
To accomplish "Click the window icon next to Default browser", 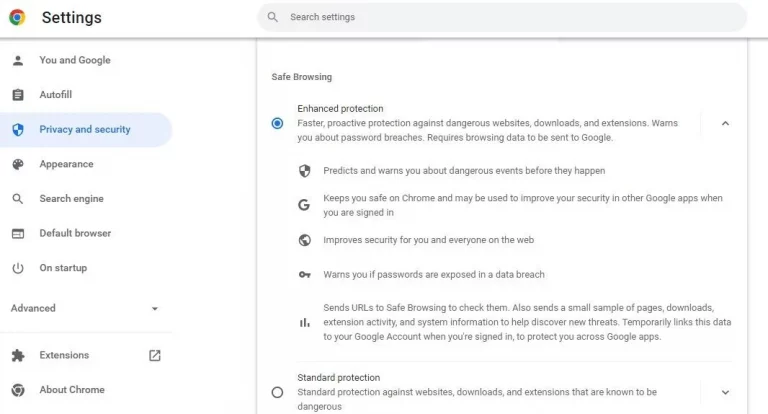I will 18,233.
